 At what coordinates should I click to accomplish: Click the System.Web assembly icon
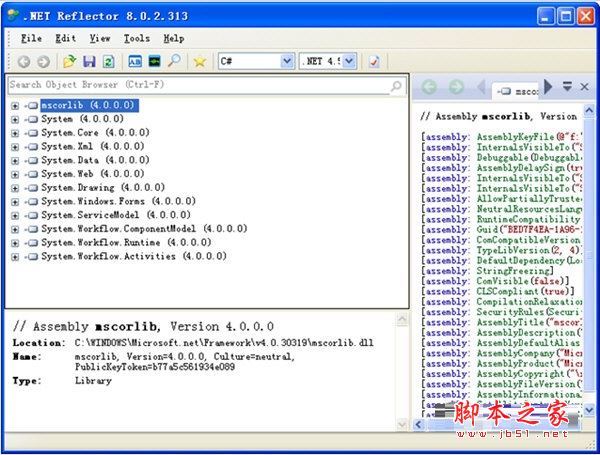(33, 174)
